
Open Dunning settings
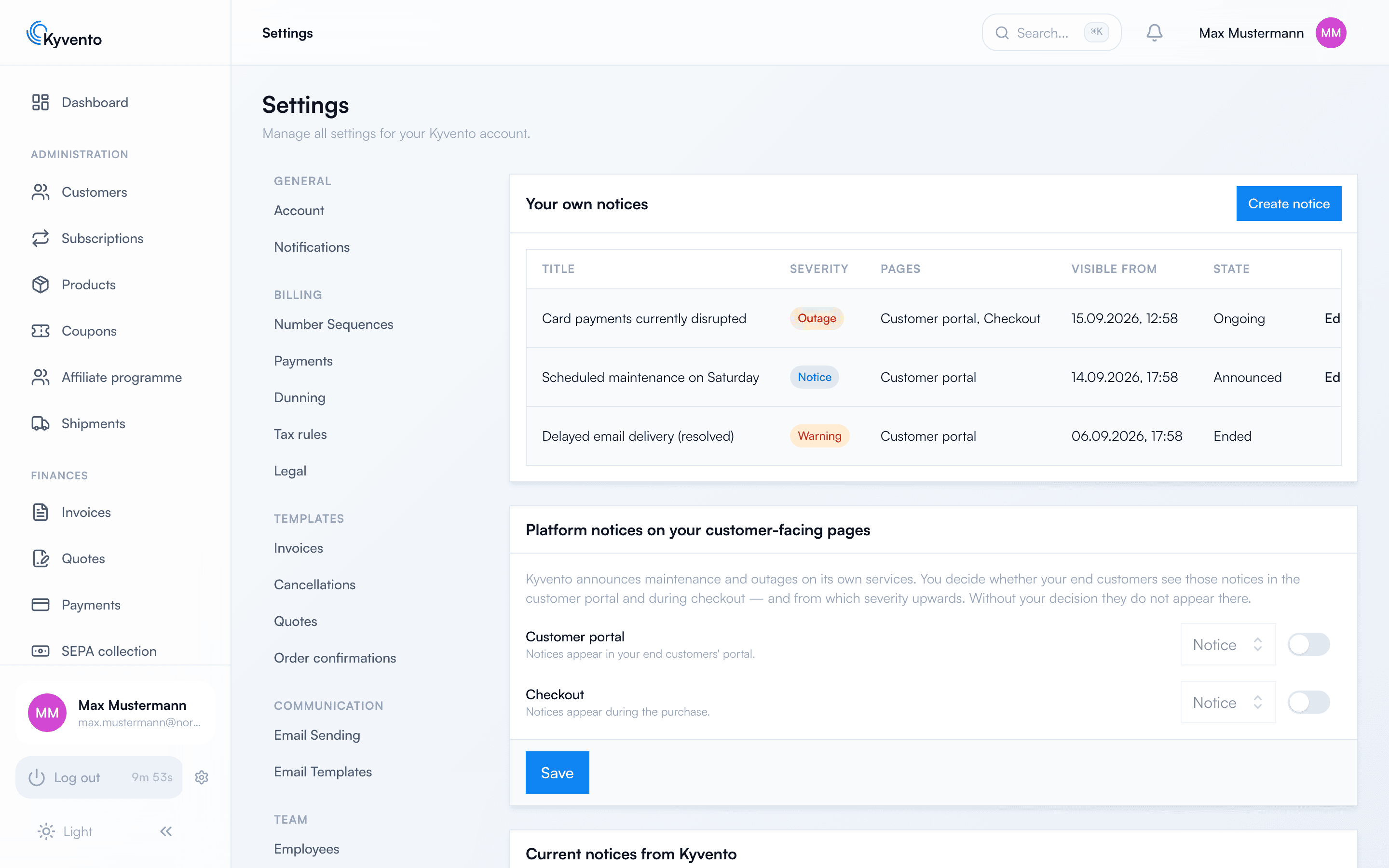click(300, 398)
